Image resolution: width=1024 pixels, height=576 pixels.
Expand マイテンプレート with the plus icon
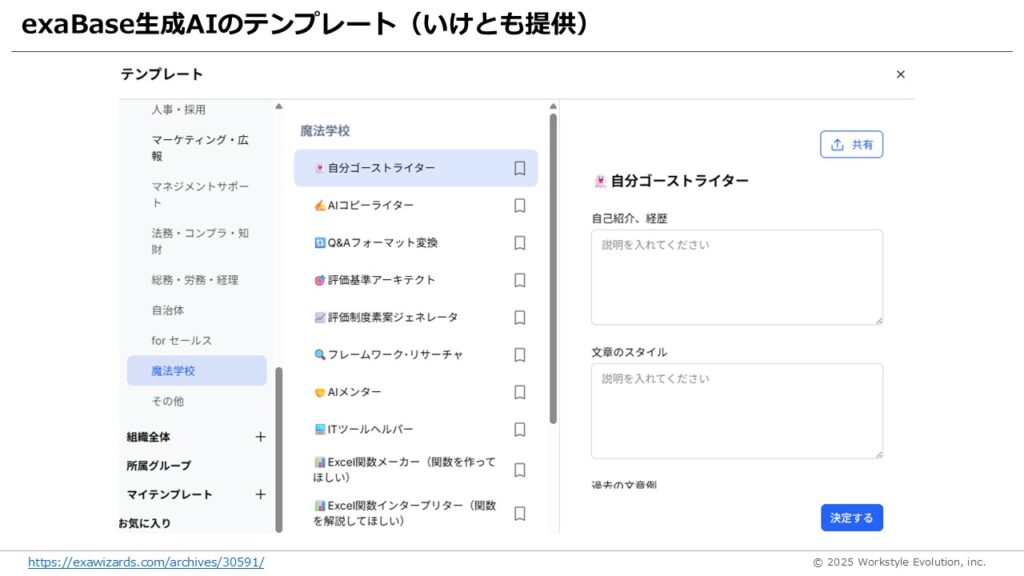(x=261, y=494)
